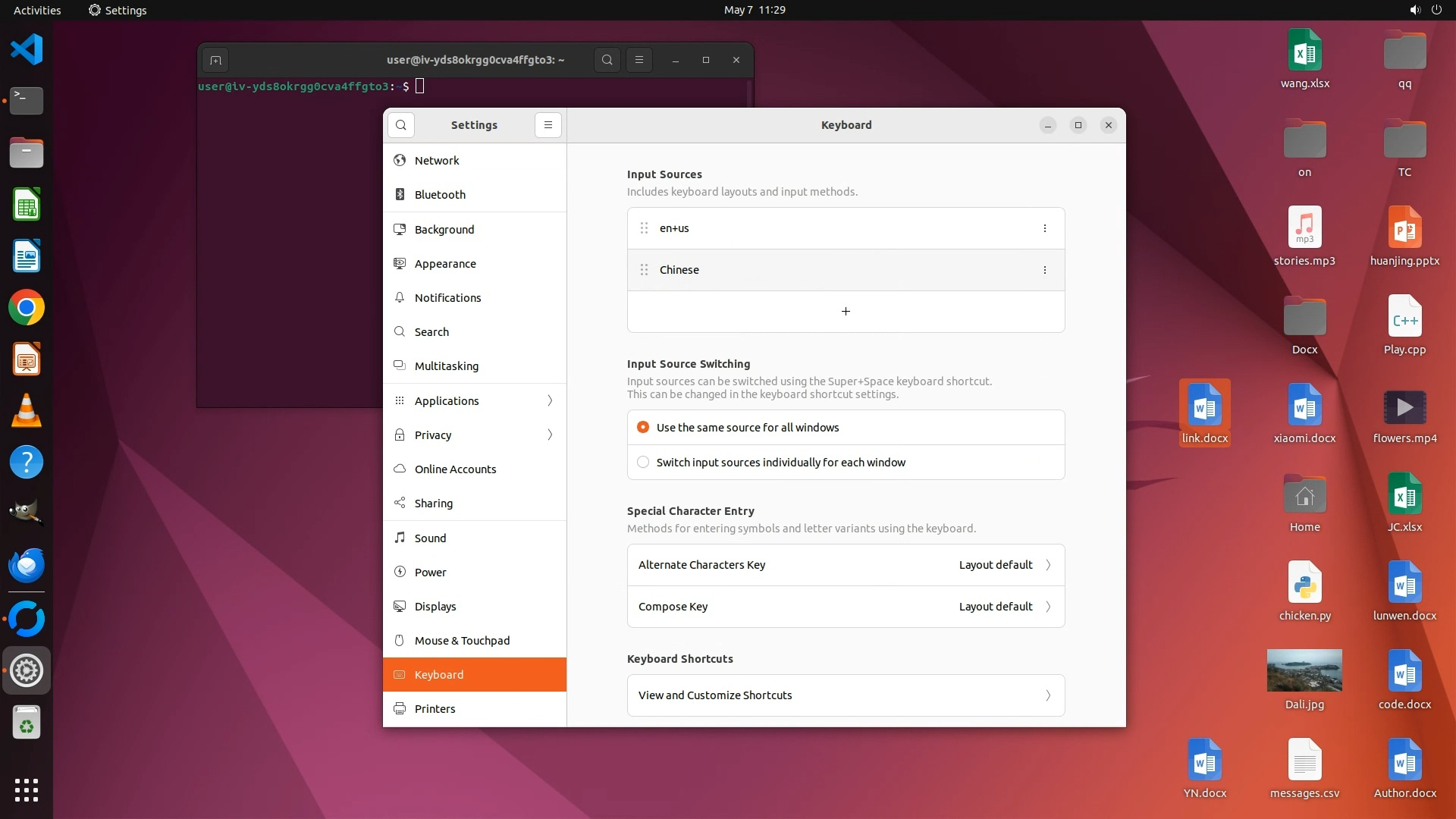Open options menu for en+us source

point(1044,228)
